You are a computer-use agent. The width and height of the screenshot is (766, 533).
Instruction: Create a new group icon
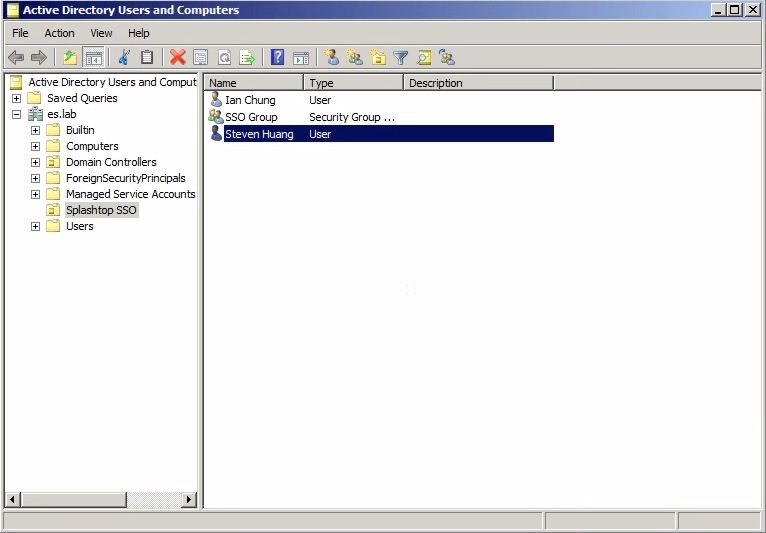[355, 58]
